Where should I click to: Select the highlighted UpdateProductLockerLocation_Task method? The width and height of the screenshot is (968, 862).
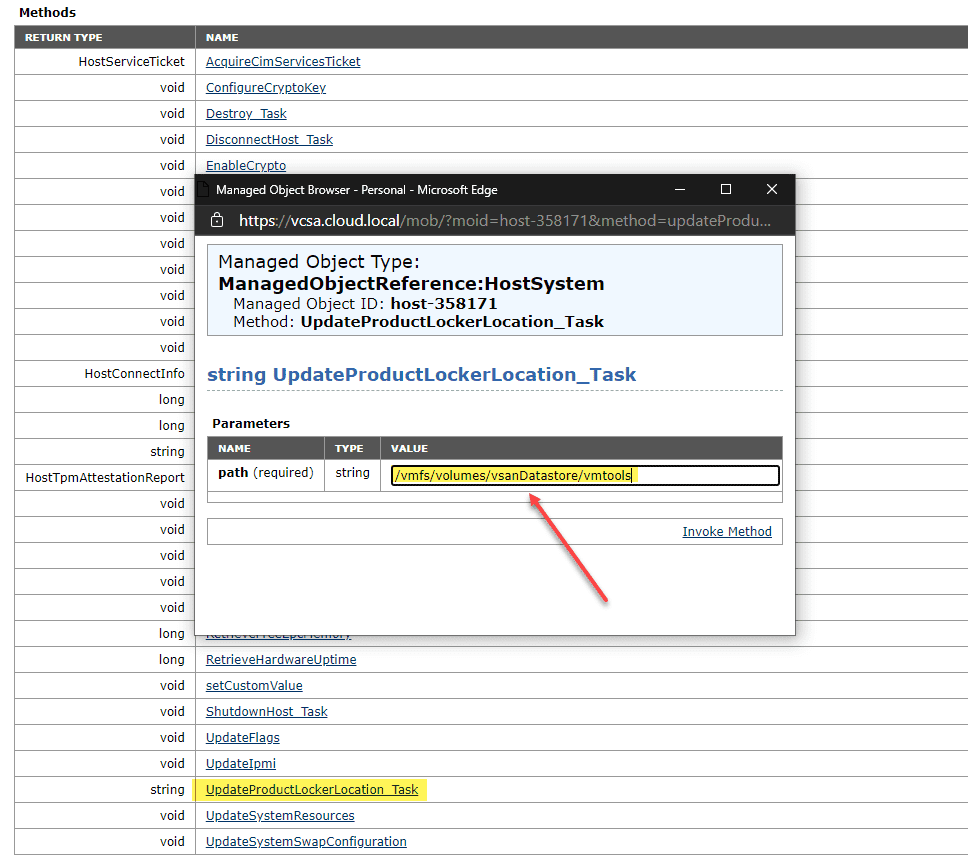310,789
